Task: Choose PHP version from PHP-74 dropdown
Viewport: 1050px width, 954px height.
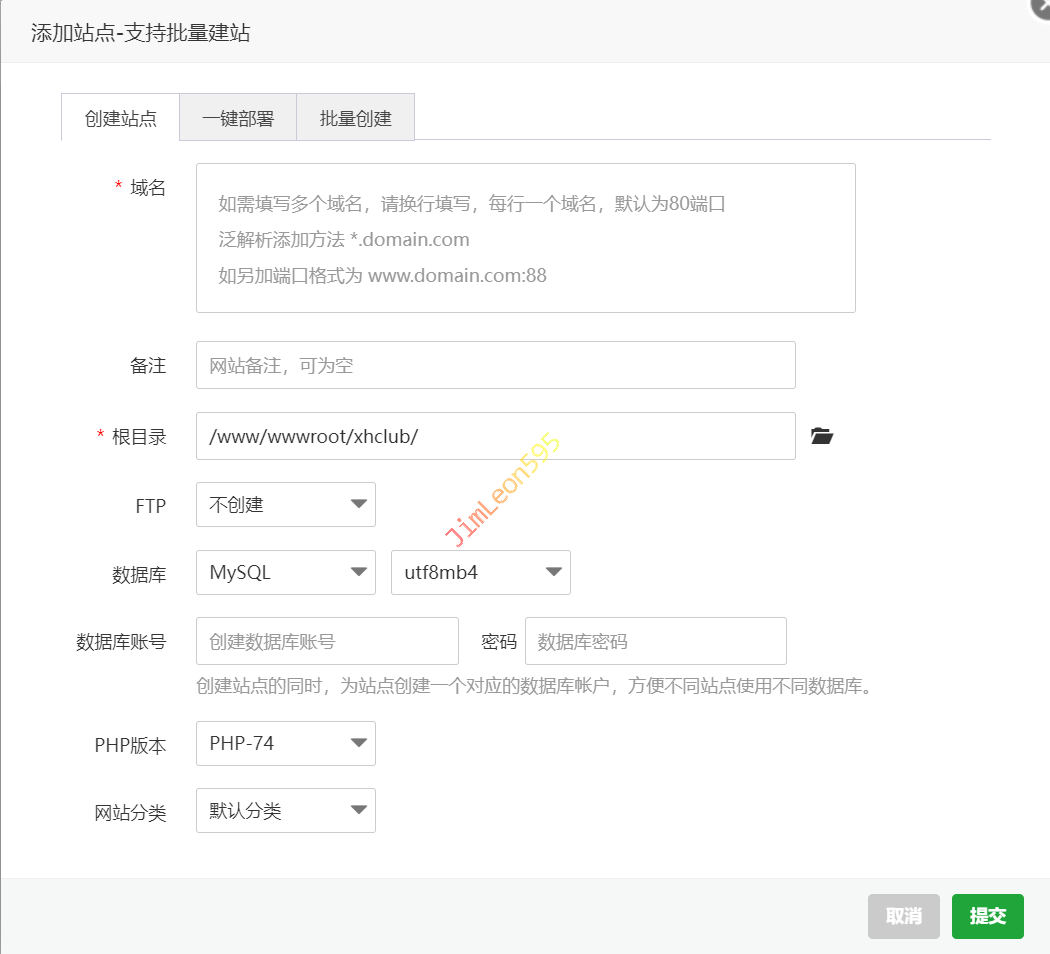Action: click(x=286, y=744)
